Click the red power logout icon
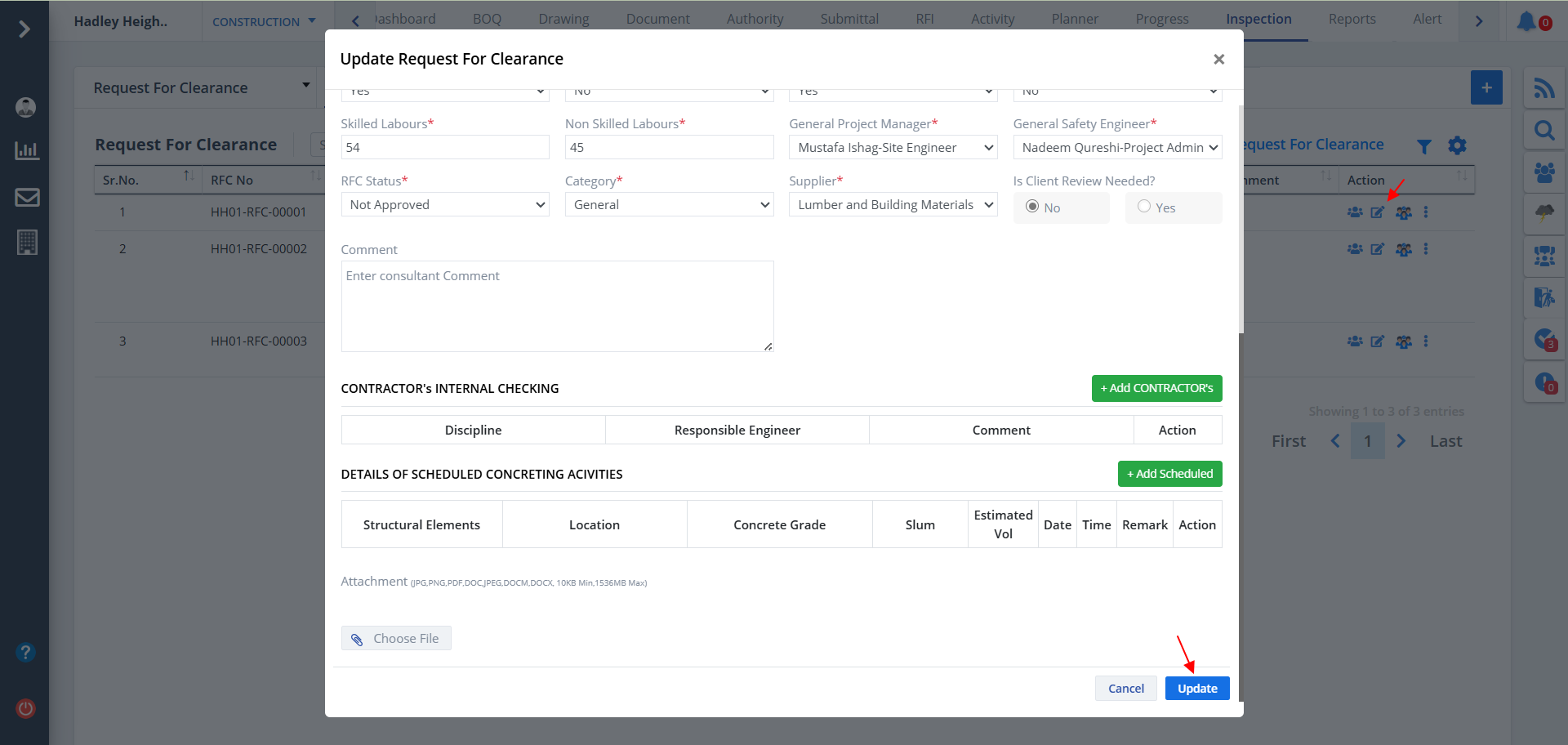1568x745 pixels. tap(26, 708)
